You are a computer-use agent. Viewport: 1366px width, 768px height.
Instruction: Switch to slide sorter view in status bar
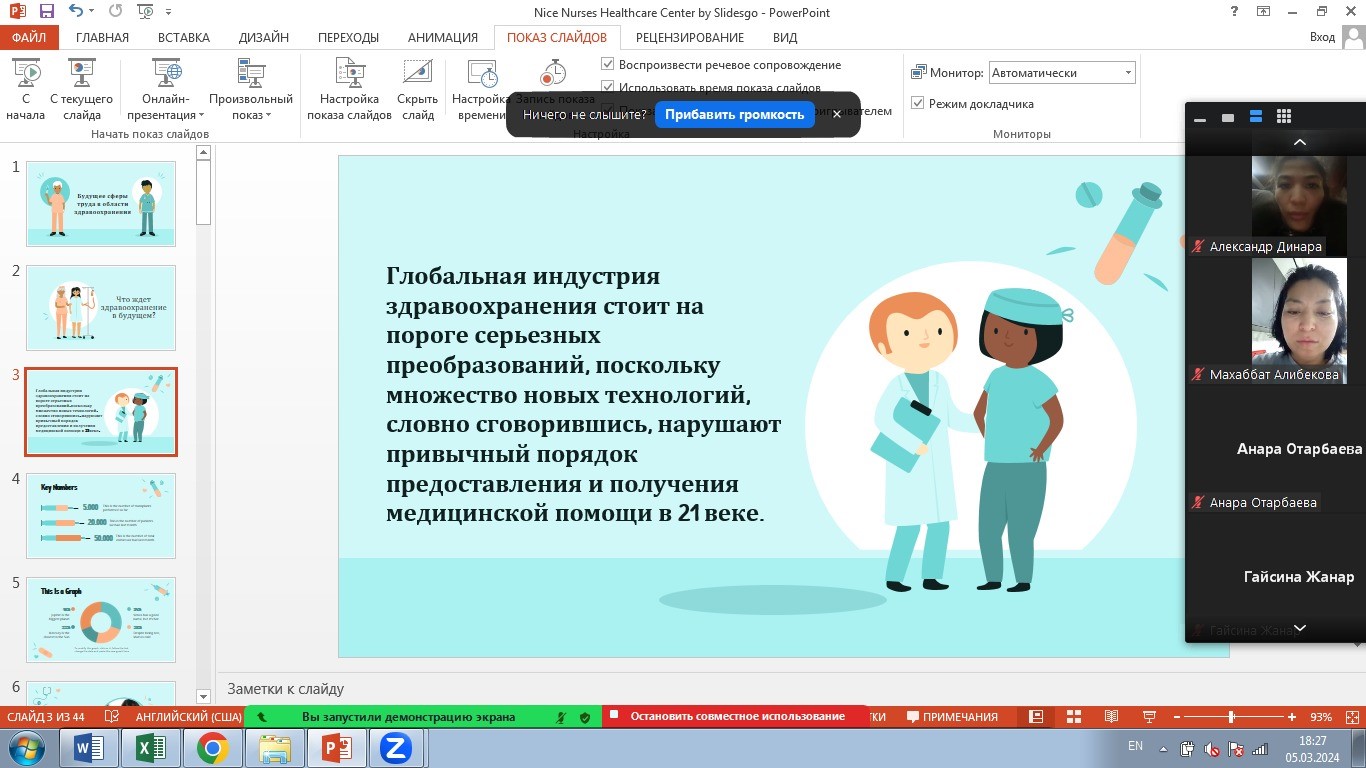click(1073, 717)
